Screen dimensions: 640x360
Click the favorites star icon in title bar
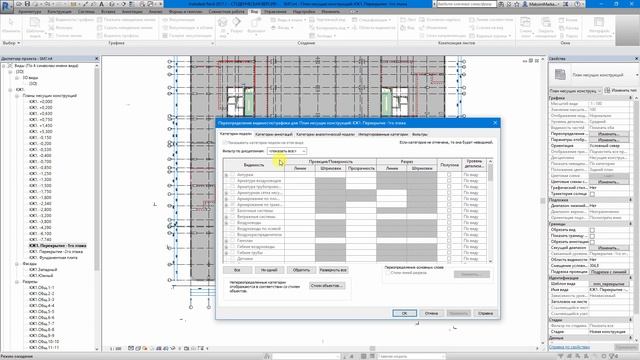coord(517,4)
